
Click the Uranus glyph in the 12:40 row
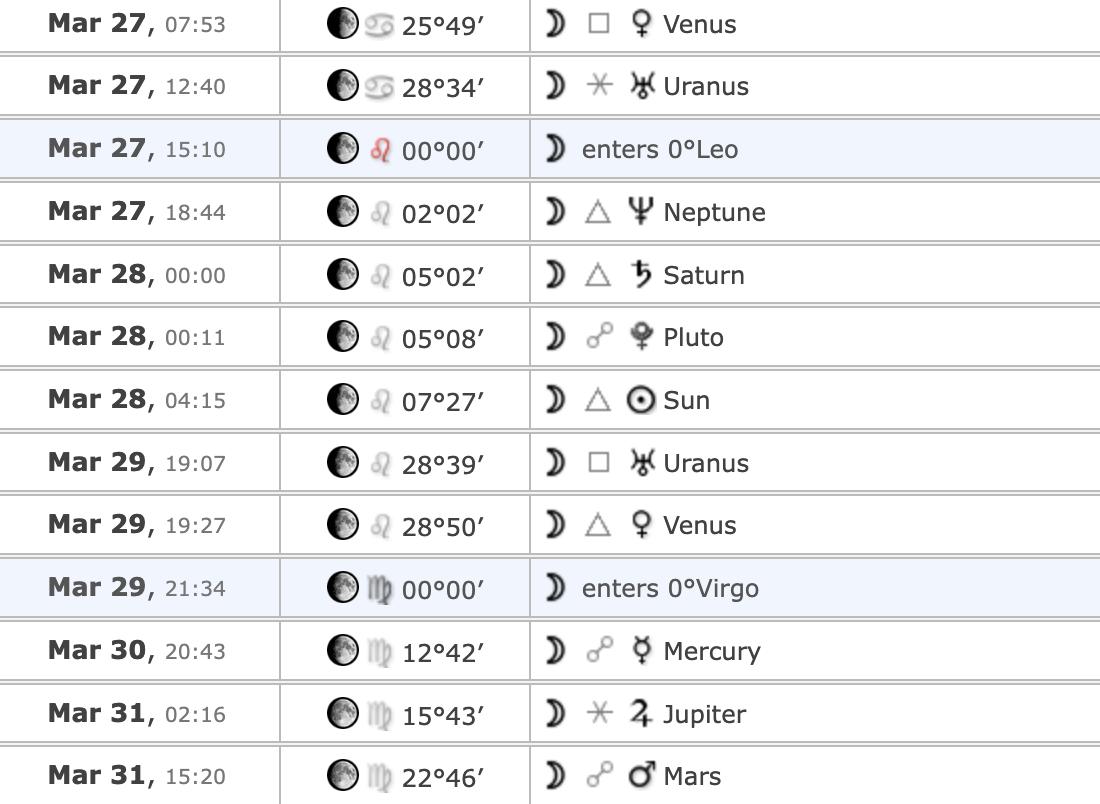coord(642,86)
